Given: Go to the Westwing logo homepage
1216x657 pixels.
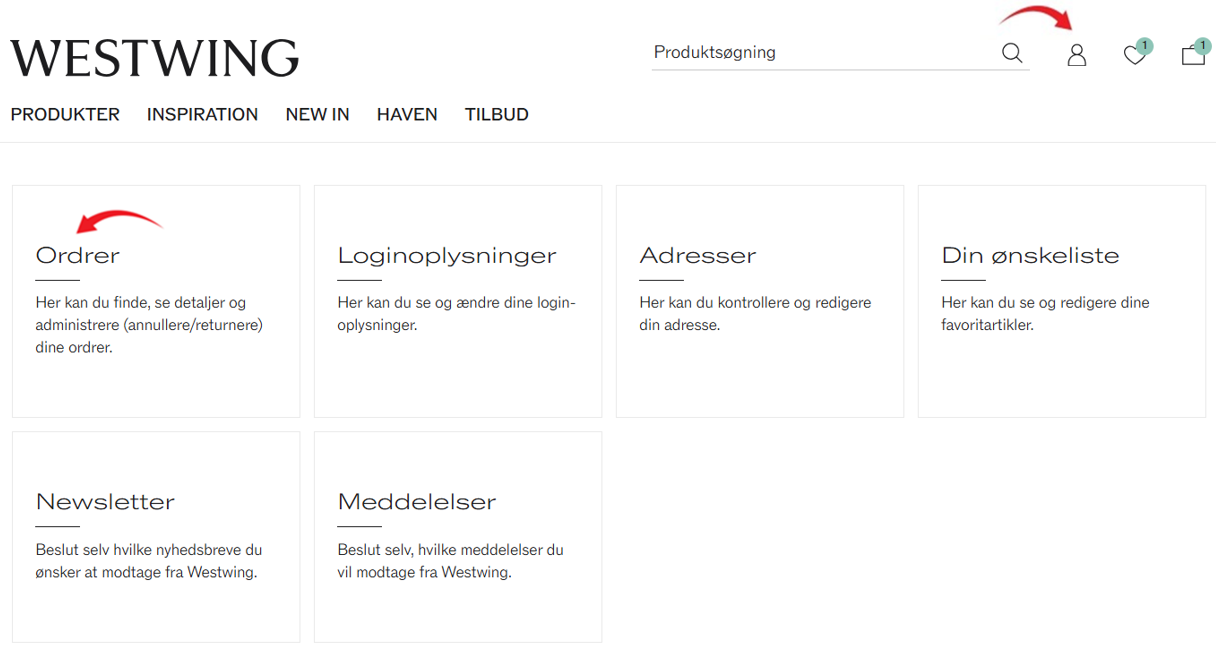Looking at the screenshot, I should (x=155, y=58).
